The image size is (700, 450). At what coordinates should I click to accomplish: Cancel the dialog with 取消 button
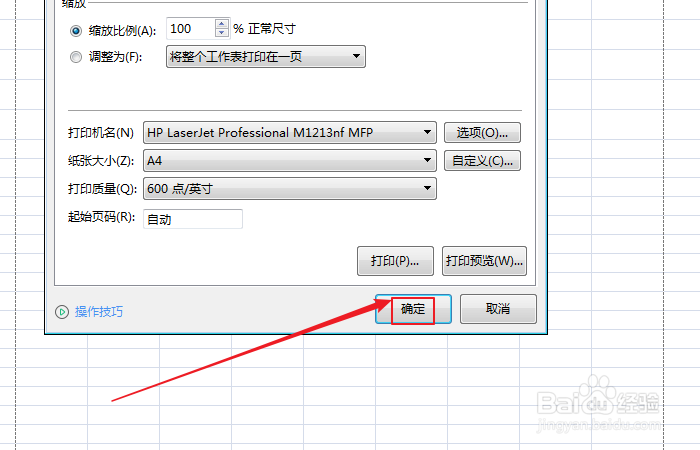[x=498, y=309]
